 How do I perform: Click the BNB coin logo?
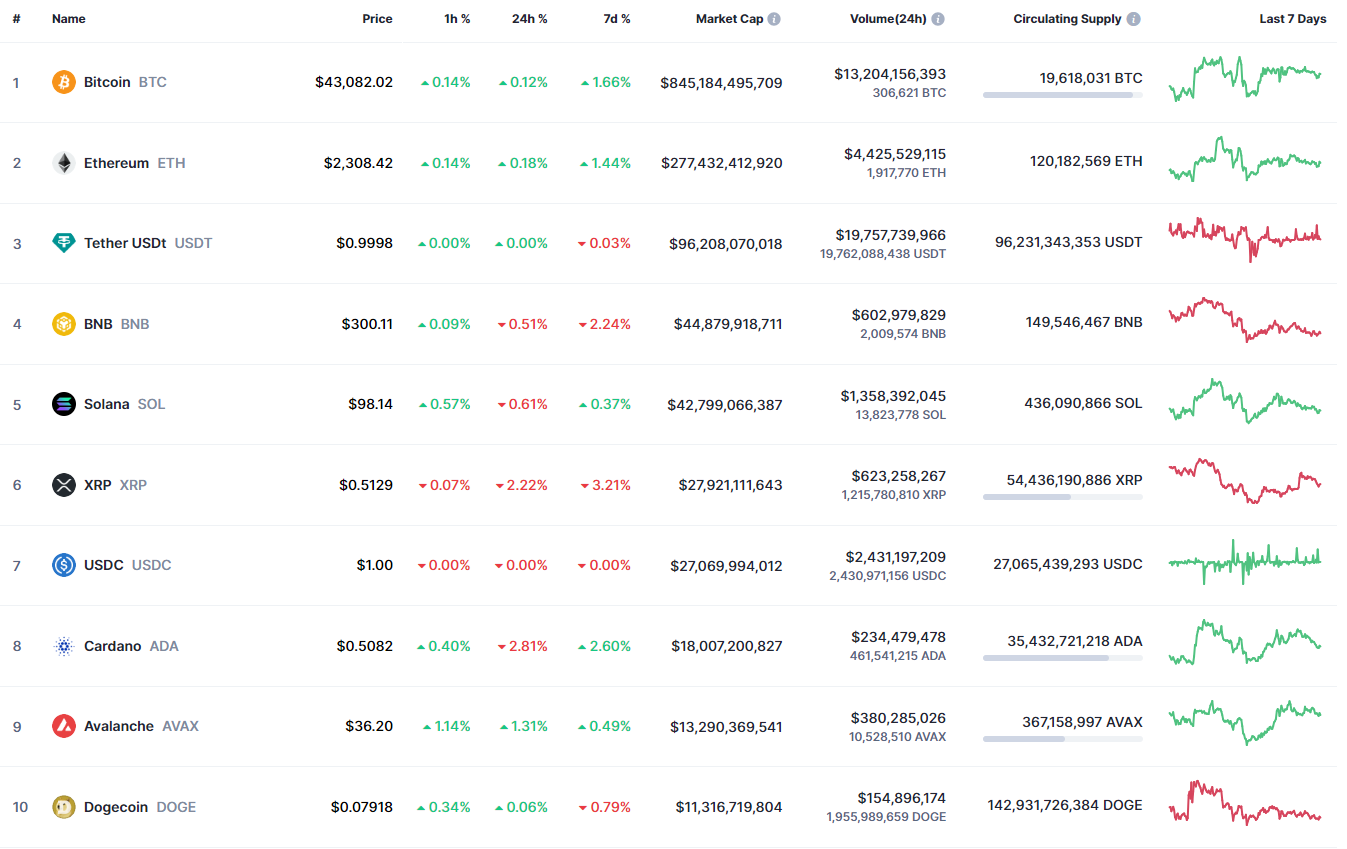click(64, 324)
